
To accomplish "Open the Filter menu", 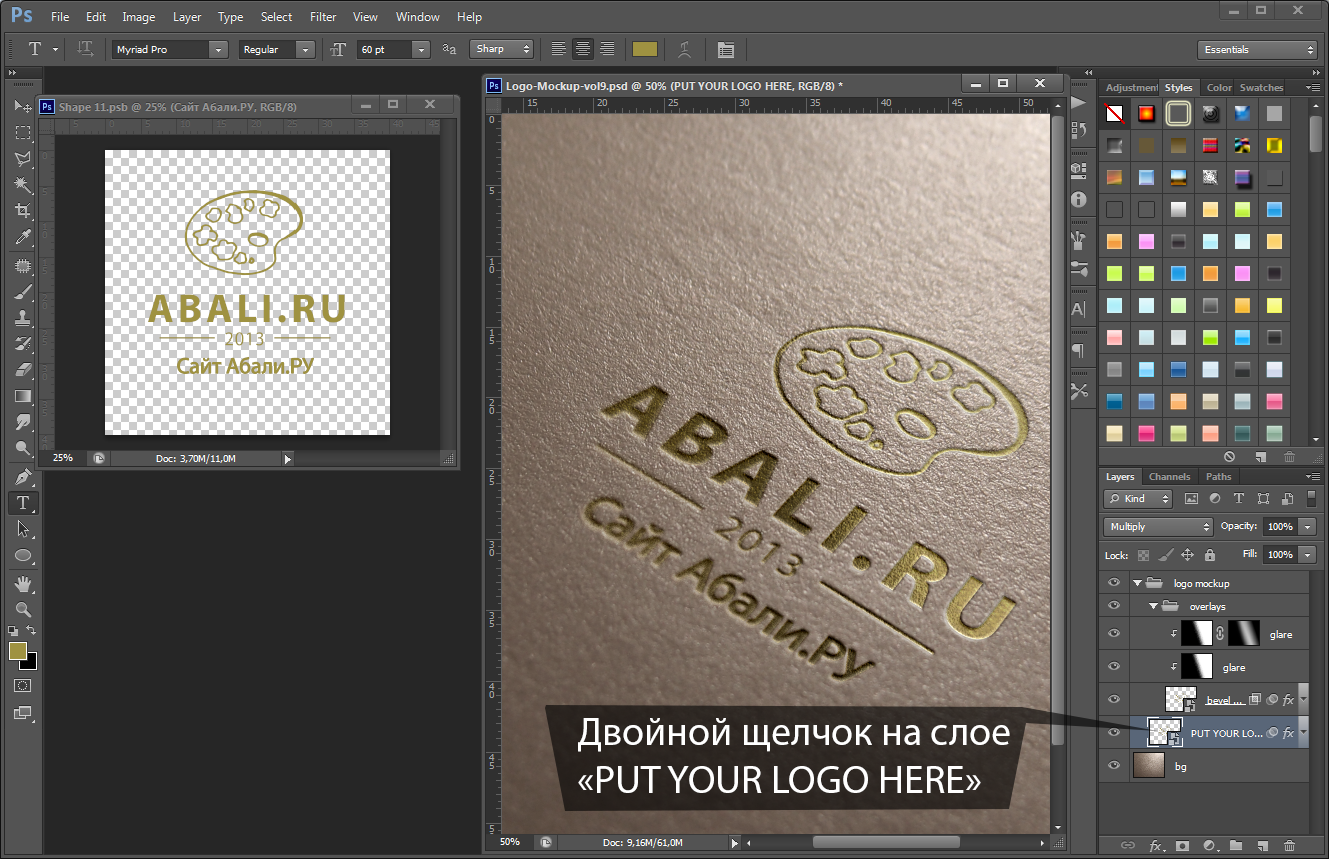I will [323, 17].
